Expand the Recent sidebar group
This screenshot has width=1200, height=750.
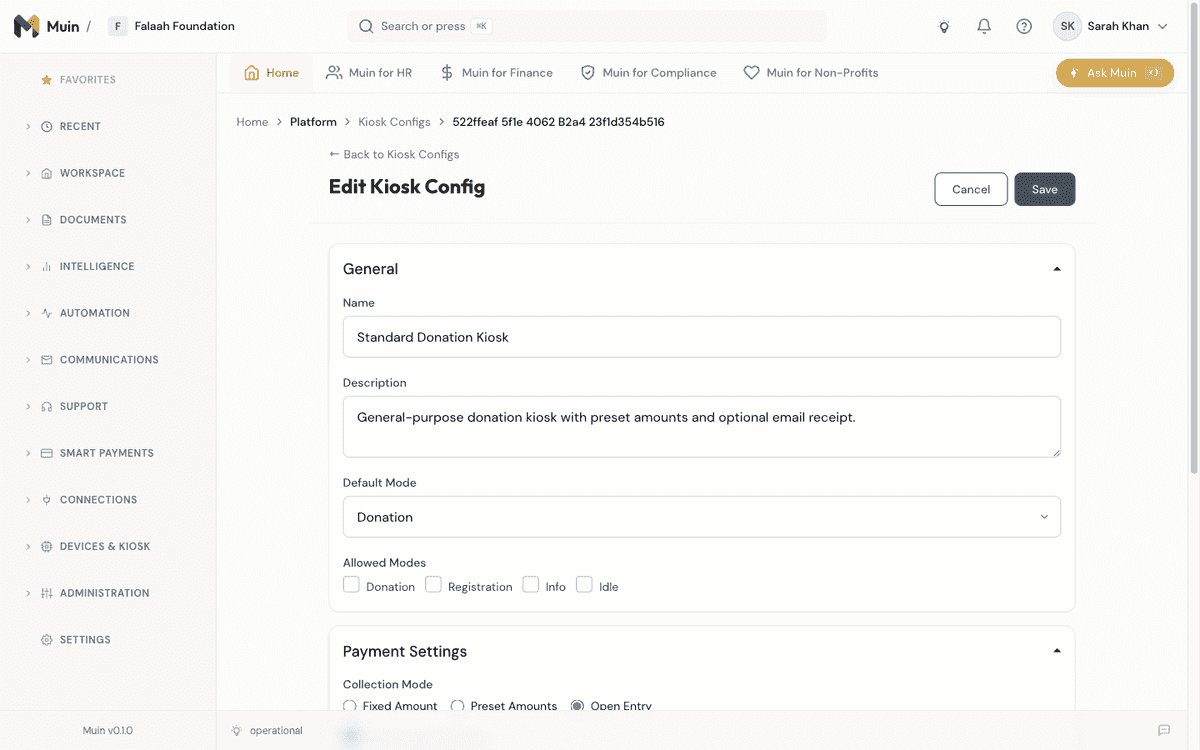point(28,127)
